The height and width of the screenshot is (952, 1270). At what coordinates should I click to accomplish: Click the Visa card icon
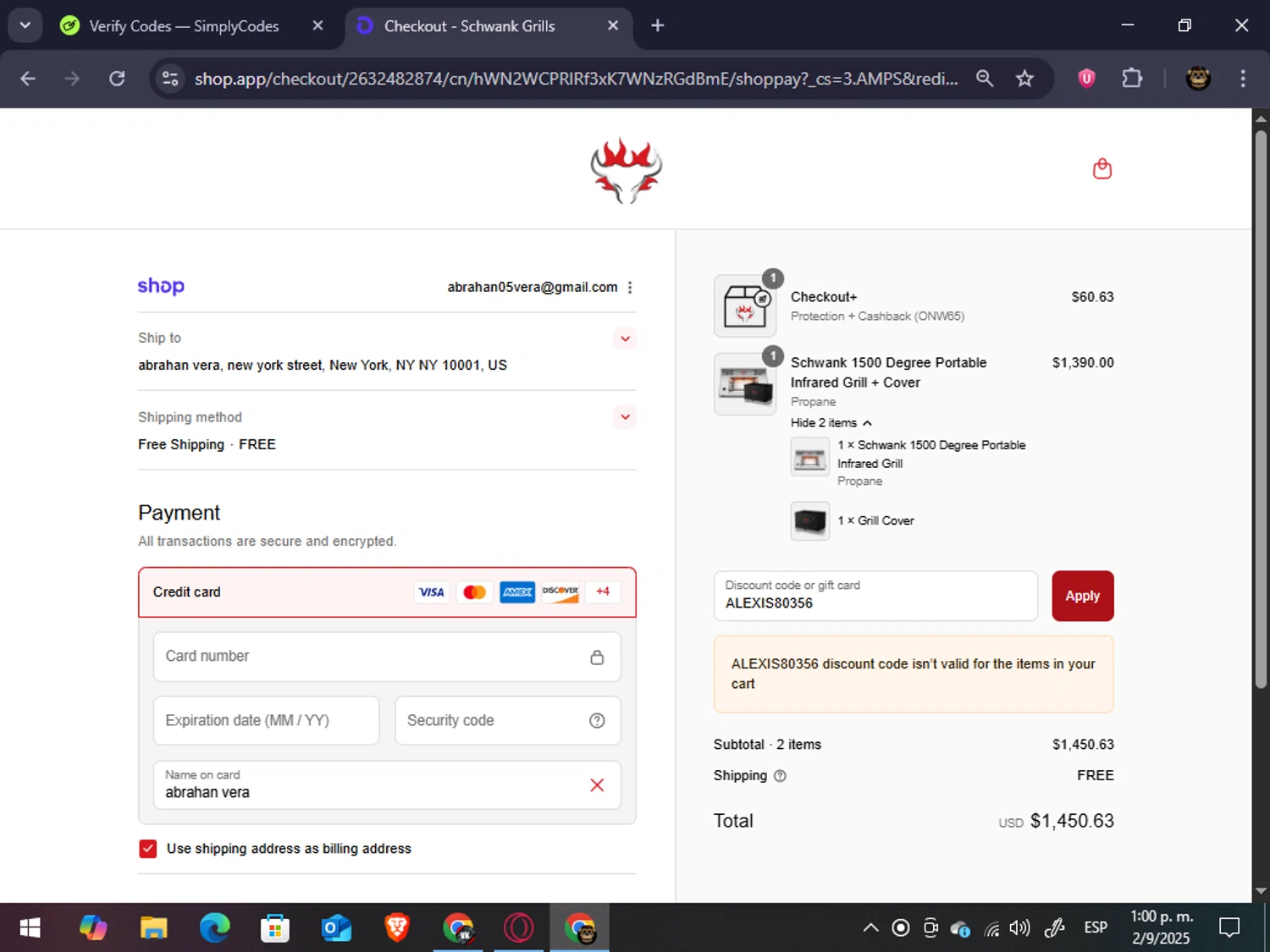click(432, 592)
